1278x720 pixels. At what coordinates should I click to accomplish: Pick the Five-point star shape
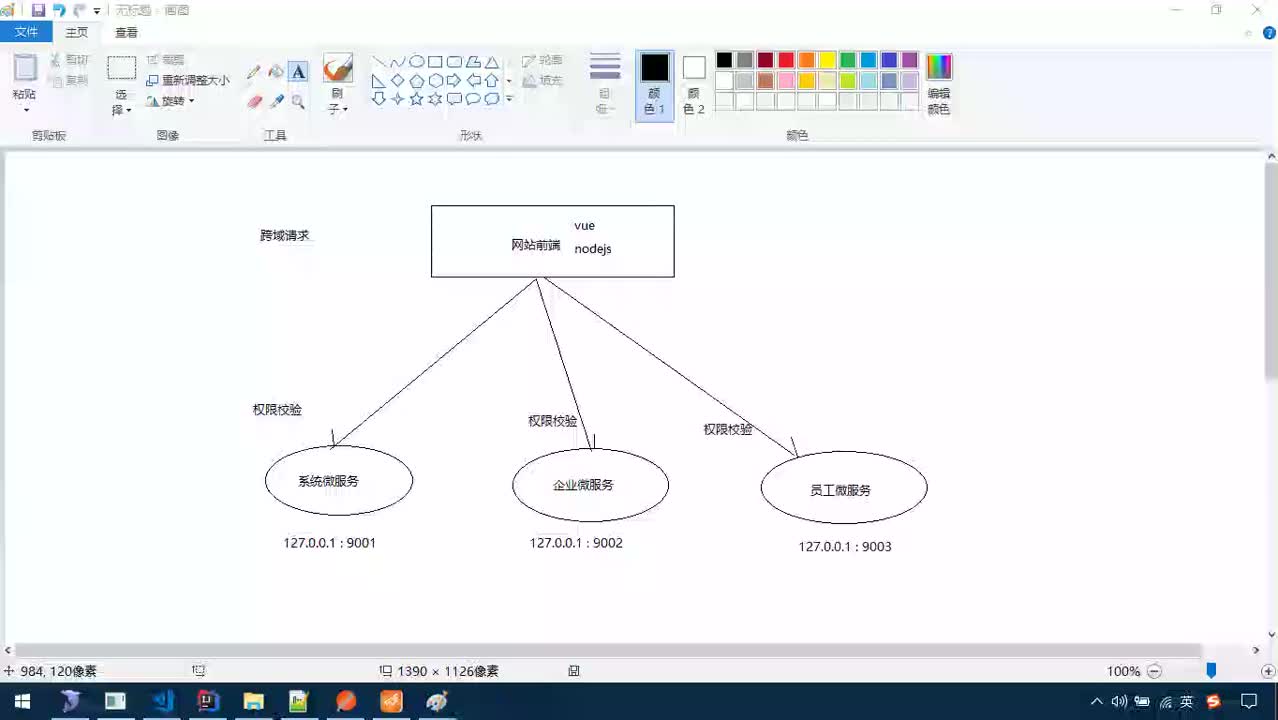pos(417,99)
